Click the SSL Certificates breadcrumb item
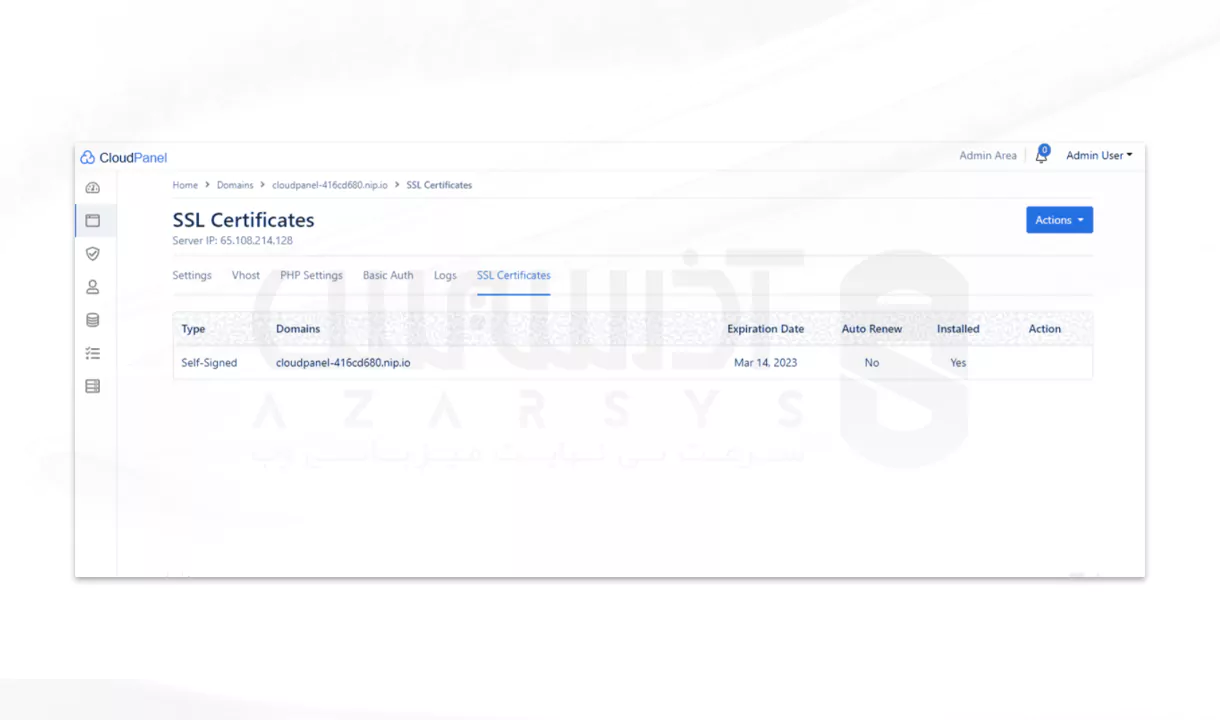This screenshot has width=1220, height=720. coord(439,185)
